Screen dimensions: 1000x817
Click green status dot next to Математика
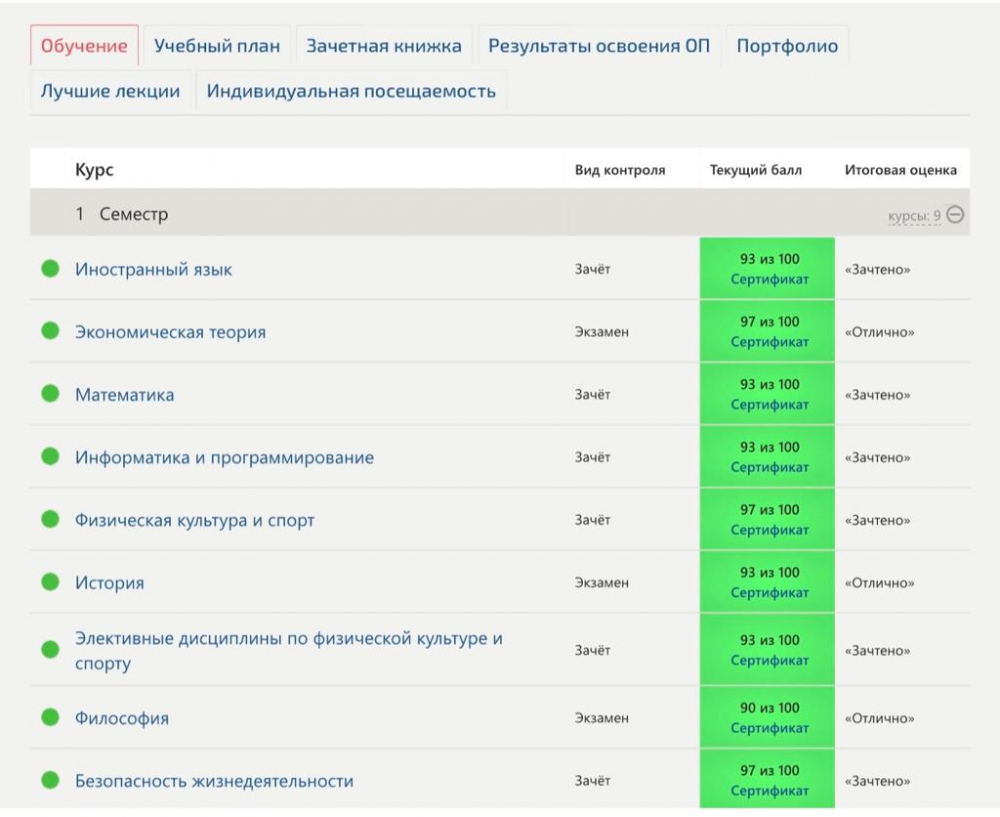(50, 394)
